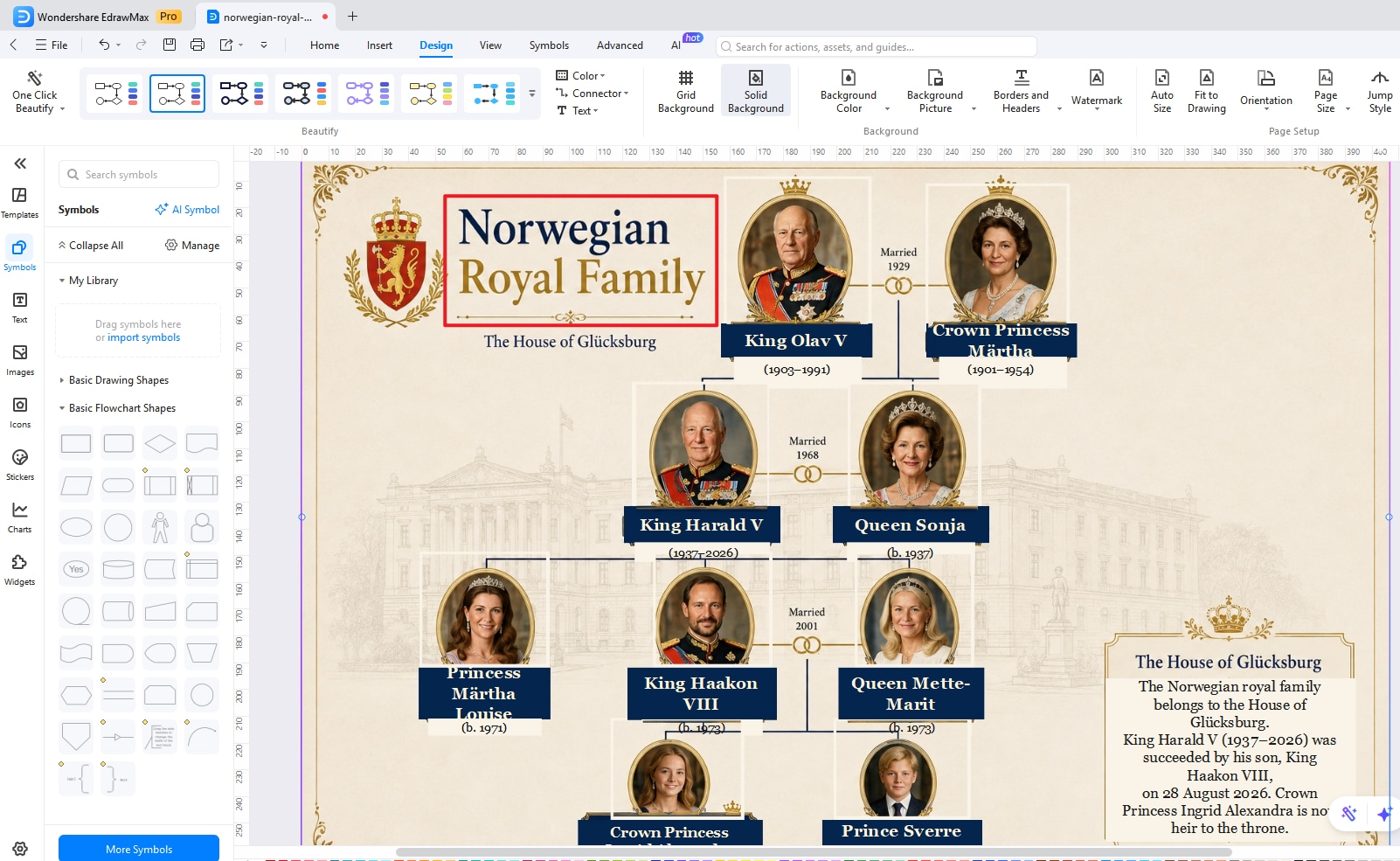
Task: Switch to the Home tab
Action: pos(324,45)
